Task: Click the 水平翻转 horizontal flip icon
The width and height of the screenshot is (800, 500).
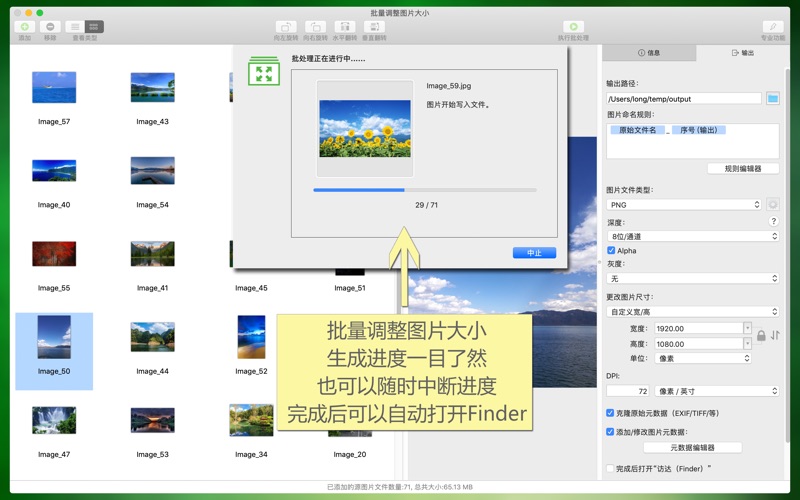Action: [x=344, y=27]
